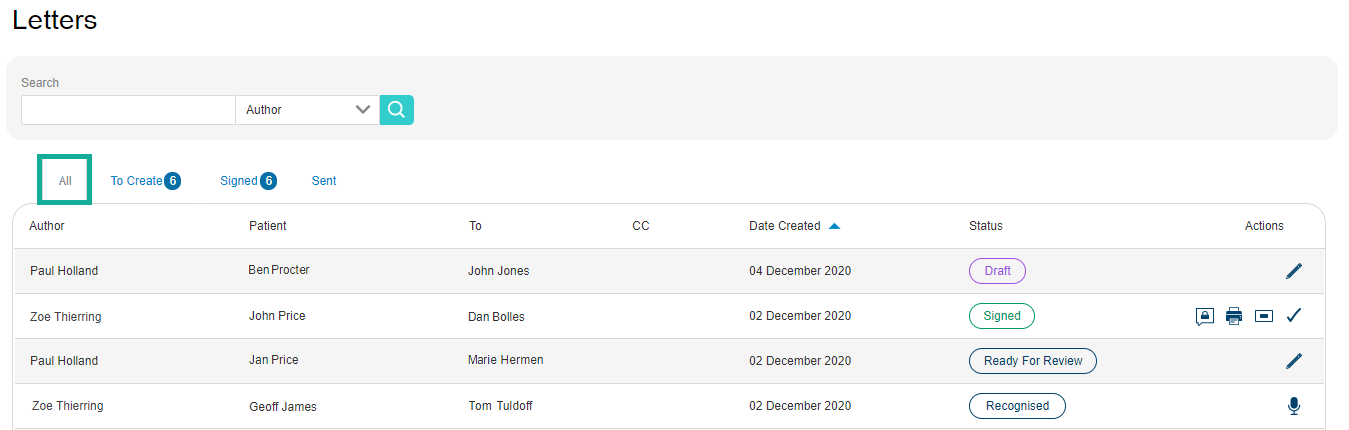
Task: Mark the signed letter with checkmark icon
Action: tap(1294, 316)
